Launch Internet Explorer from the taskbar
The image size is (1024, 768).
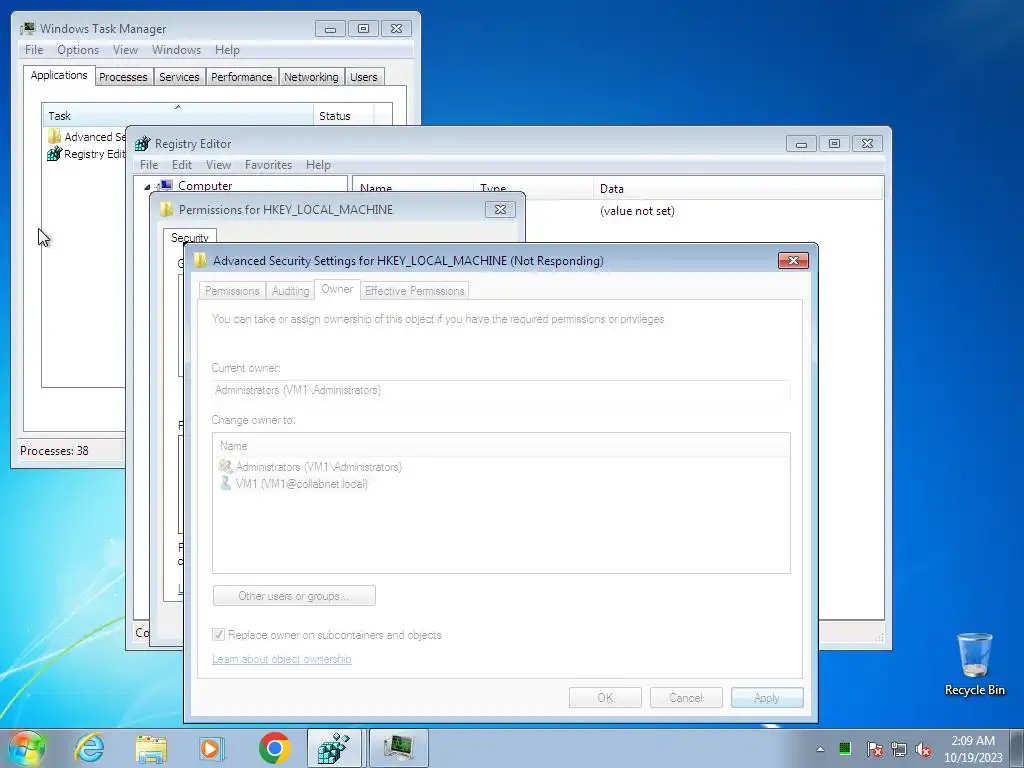pyautogui.click(x=89, y=748)
